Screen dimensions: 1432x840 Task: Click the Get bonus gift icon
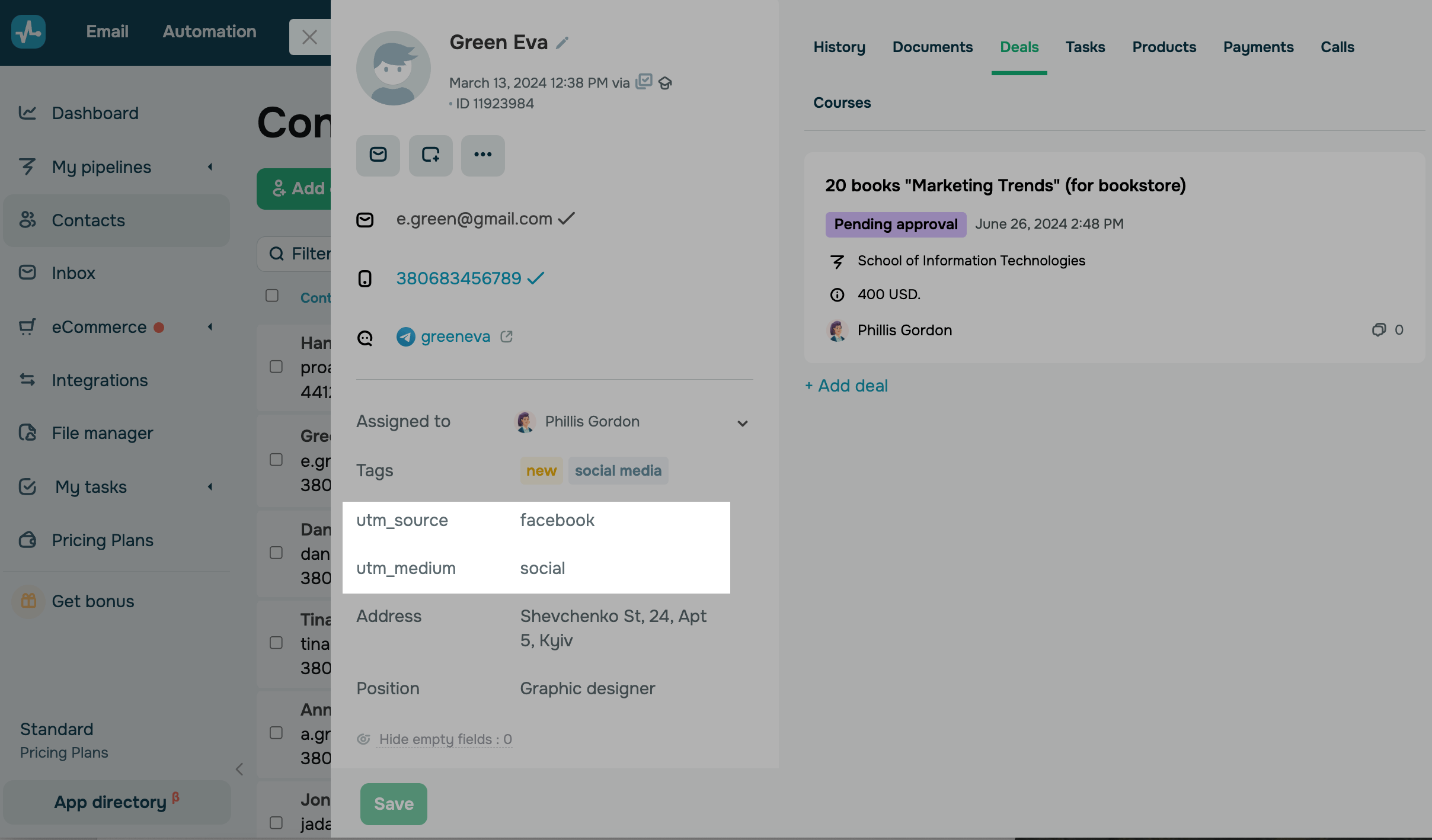28,601
